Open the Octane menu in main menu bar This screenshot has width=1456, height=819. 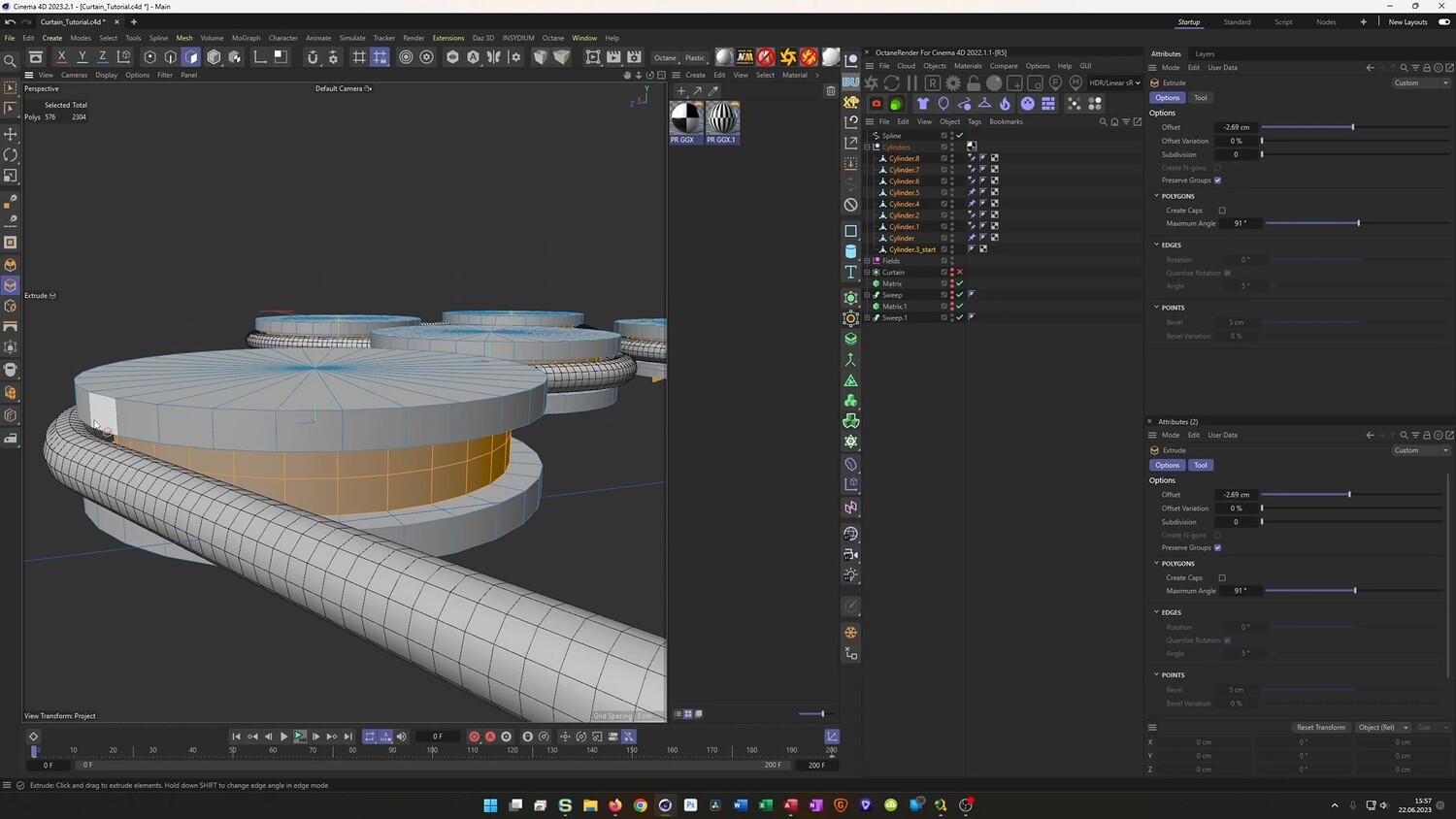click(x=553, y=38)
